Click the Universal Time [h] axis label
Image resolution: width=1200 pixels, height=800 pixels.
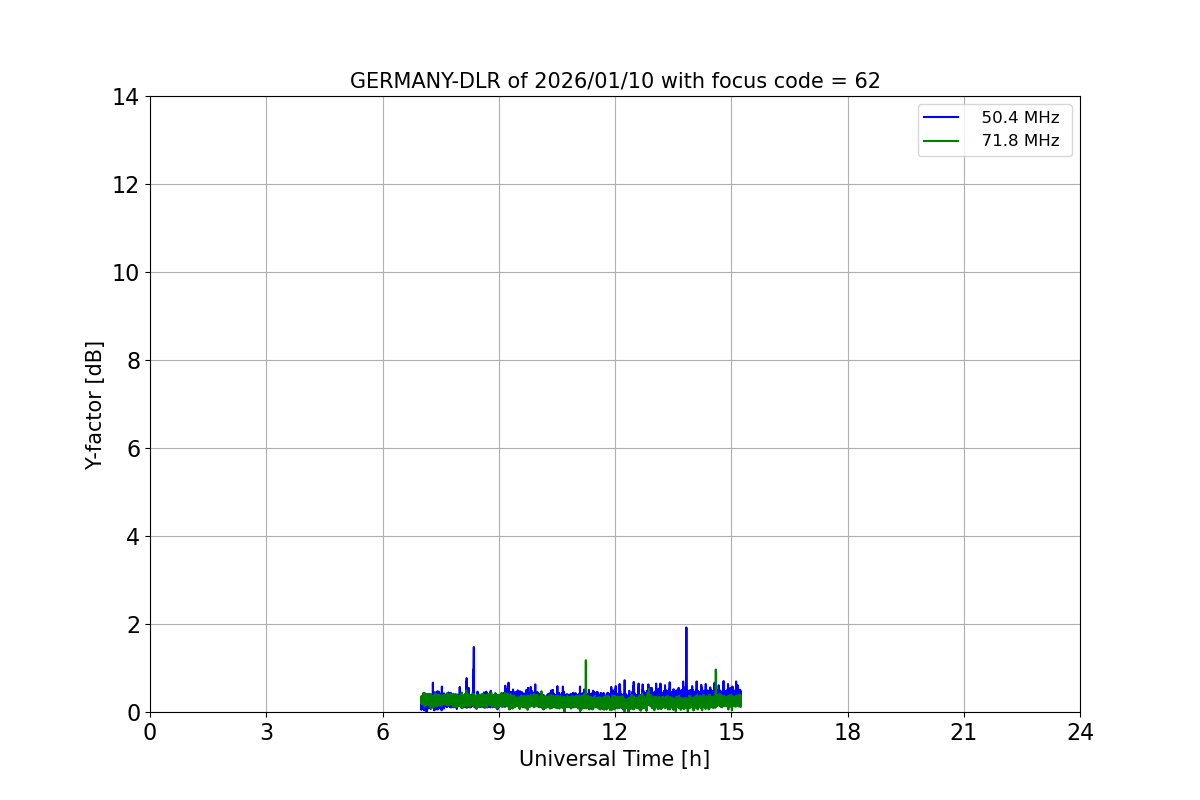click(614, 759)
